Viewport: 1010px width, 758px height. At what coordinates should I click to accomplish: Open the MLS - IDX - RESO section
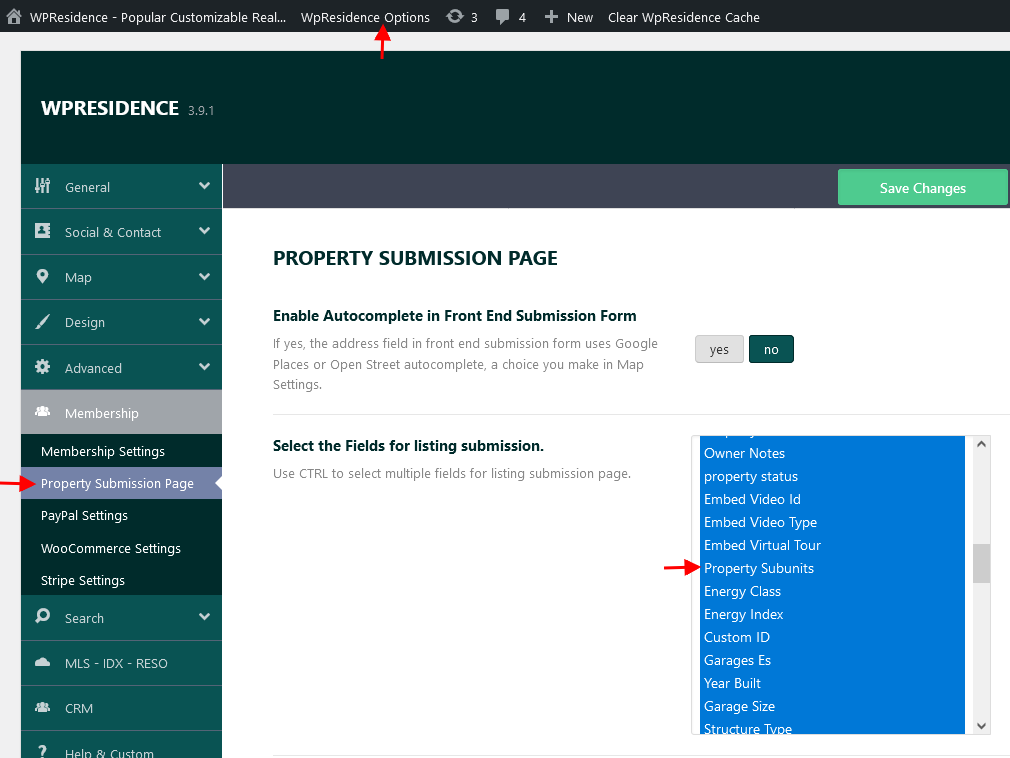(122, 663)
